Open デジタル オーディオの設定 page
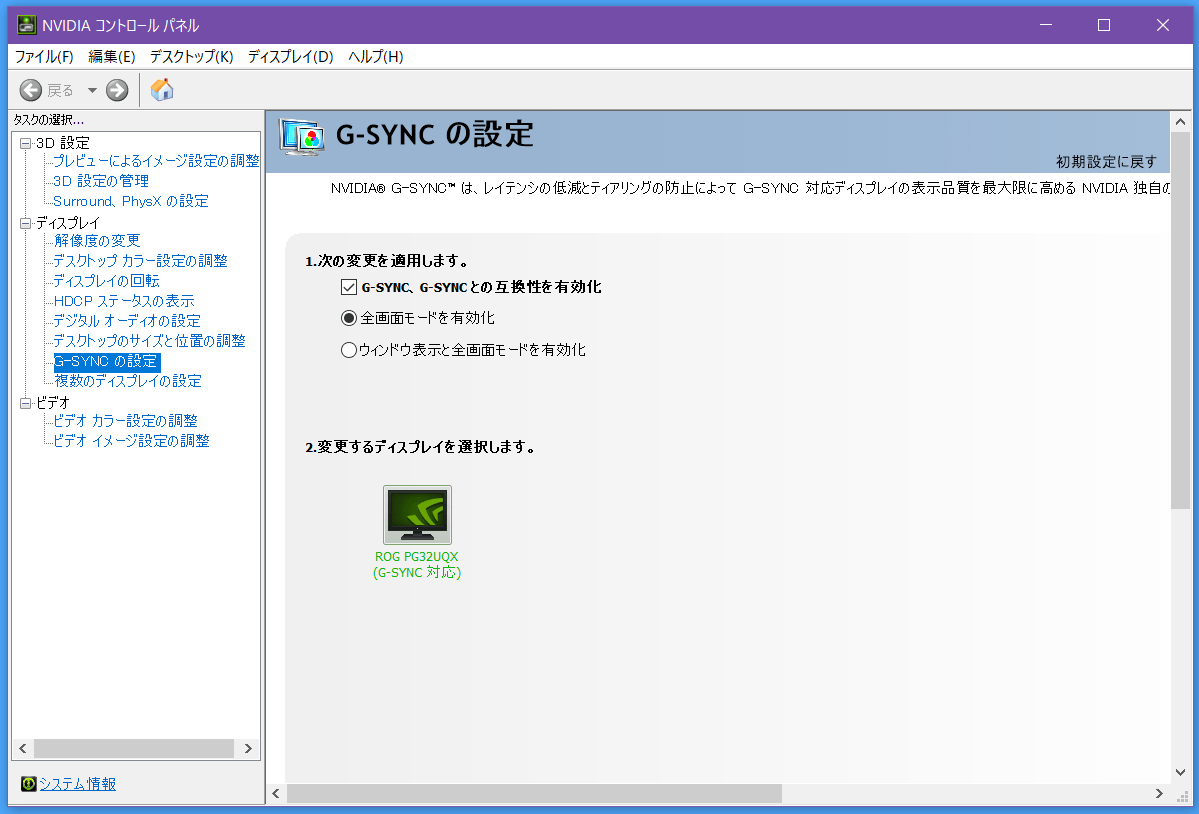The height and width of the screenshot is (814, 1199). [127, 321]
